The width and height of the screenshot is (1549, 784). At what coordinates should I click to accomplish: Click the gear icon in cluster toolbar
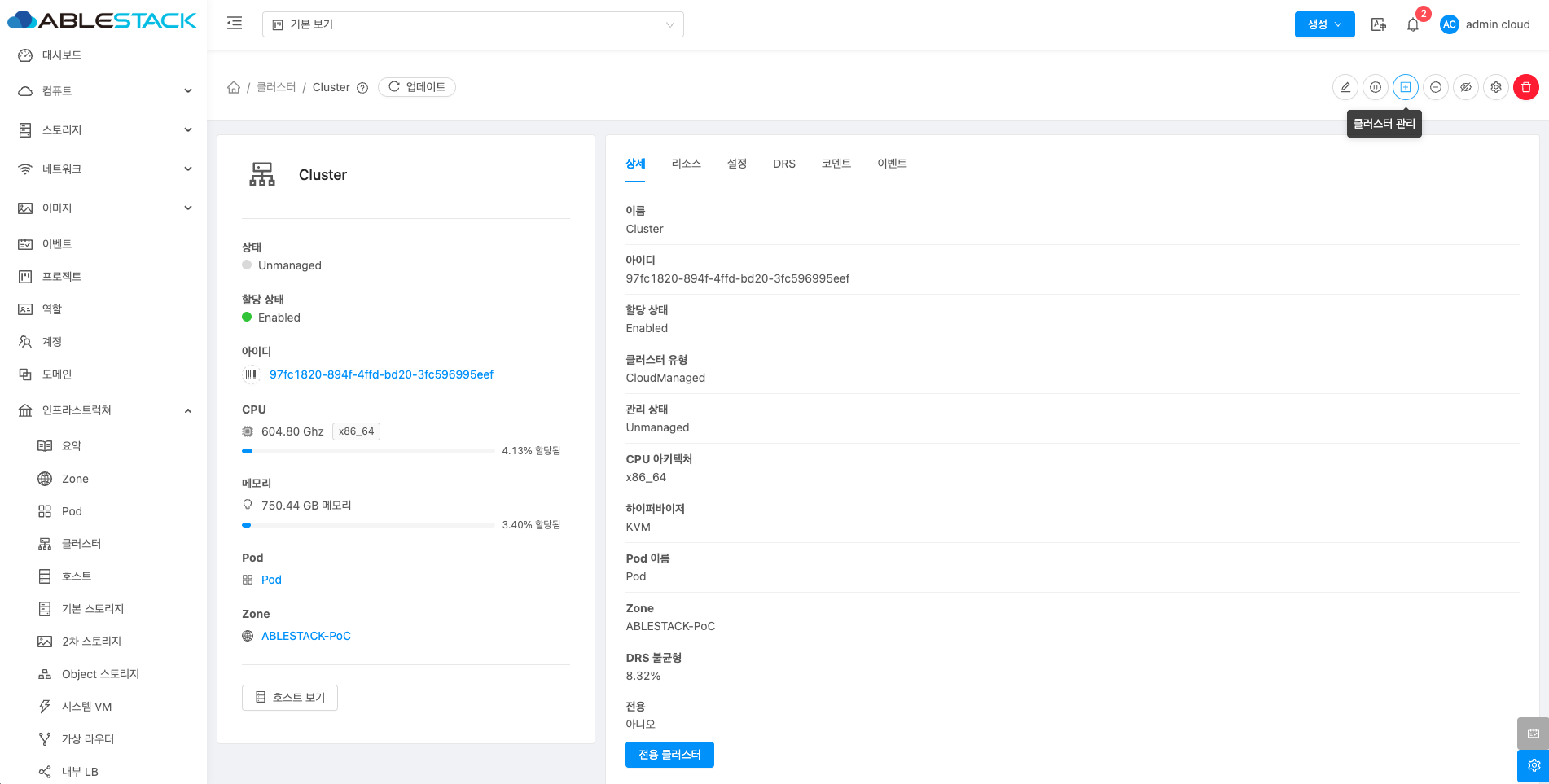pyautogui.click(x=1496, y=87)
